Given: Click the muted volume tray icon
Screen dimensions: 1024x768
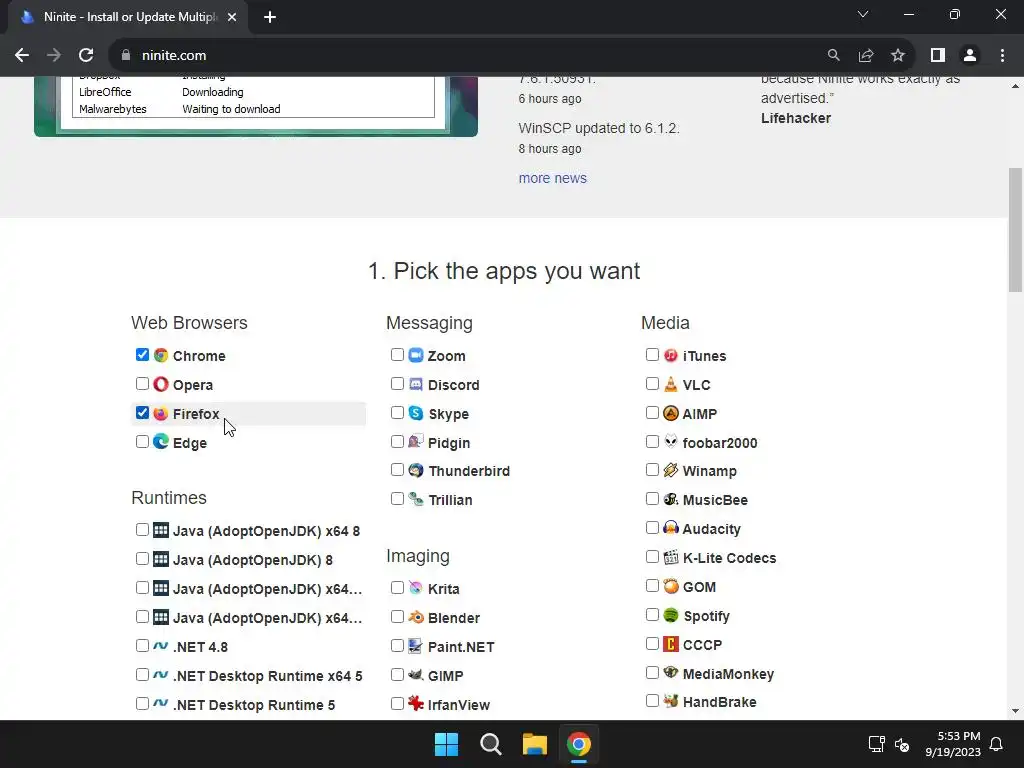Looking at the screenshot, I should (x=902, y=744).
